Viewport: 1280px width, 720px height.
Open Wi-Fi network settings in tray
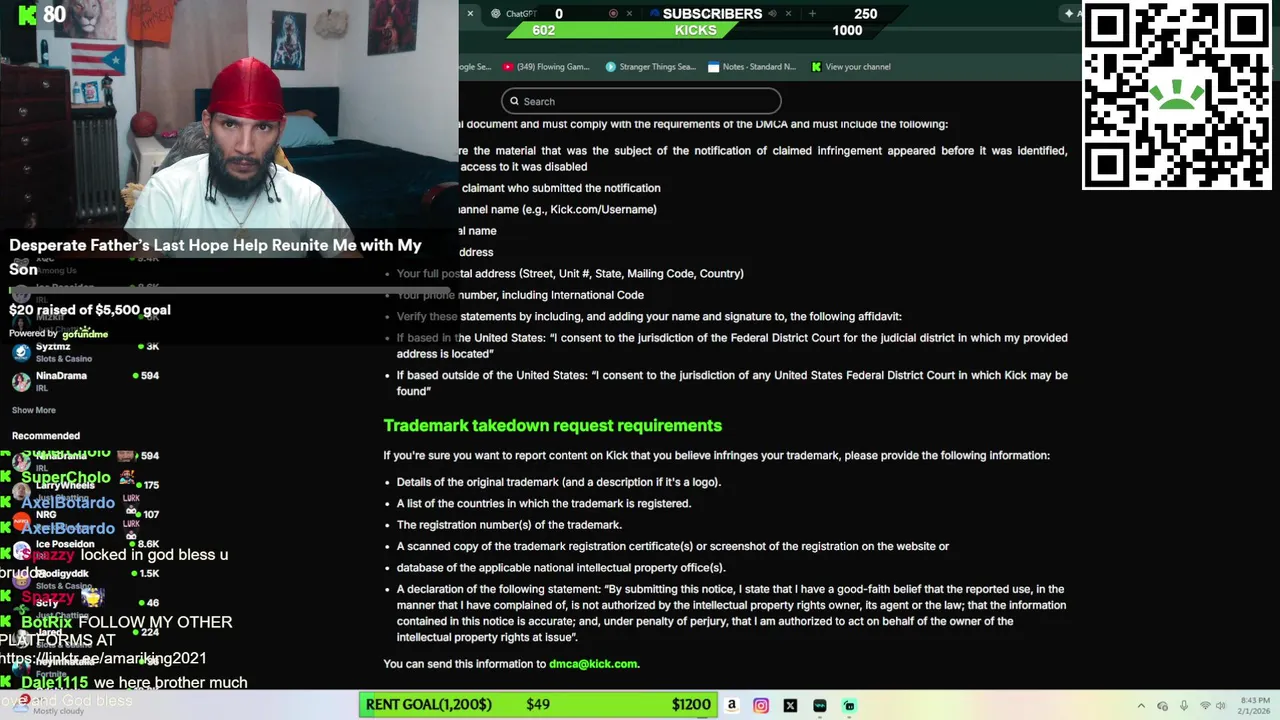coord(1203,706)
